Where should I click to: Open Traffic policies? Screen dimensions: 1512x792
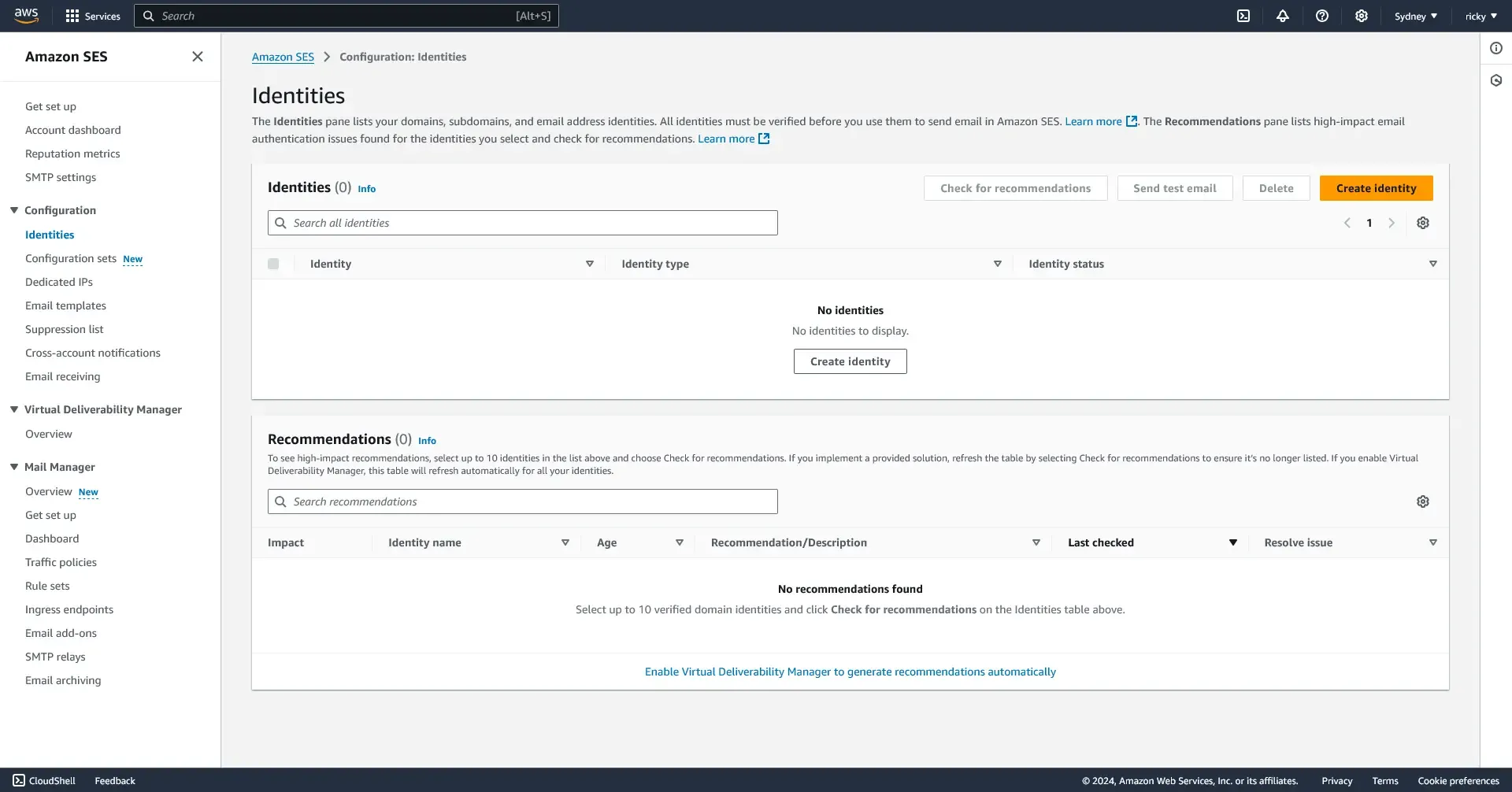pyautogui.click(x=61, y=562)
